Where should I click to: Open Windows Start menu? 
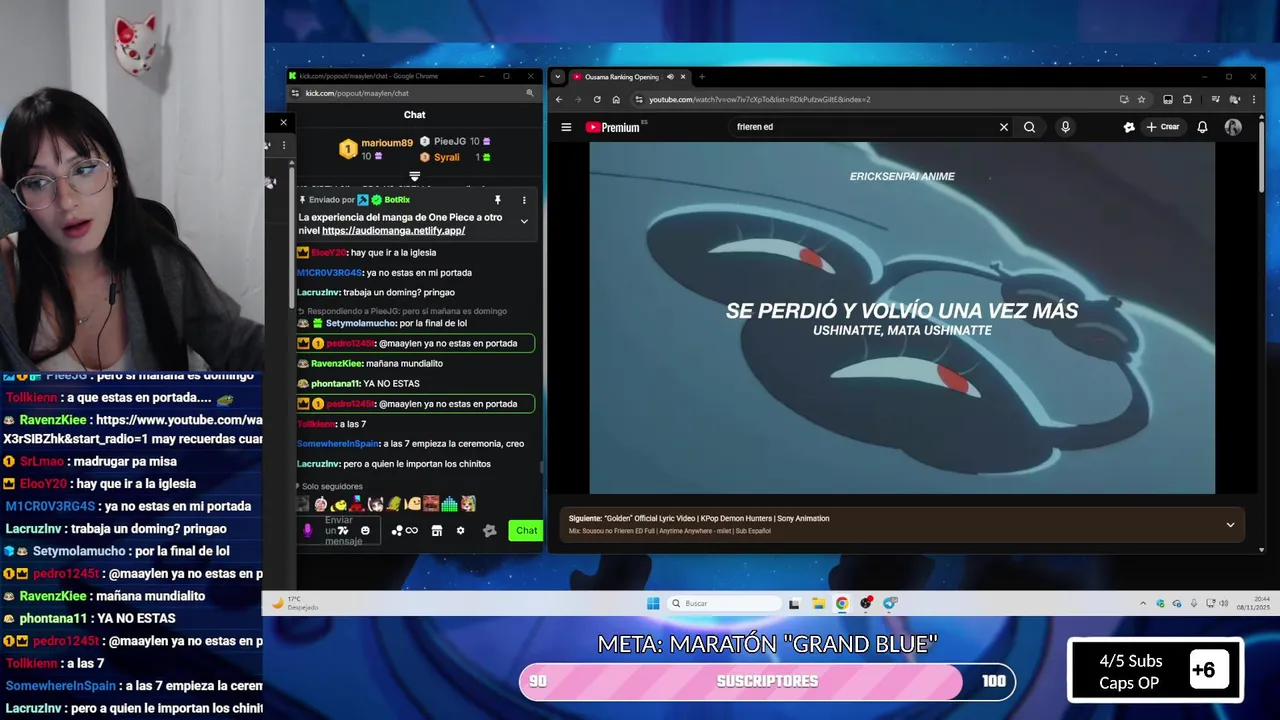click(x=653, y=603)
